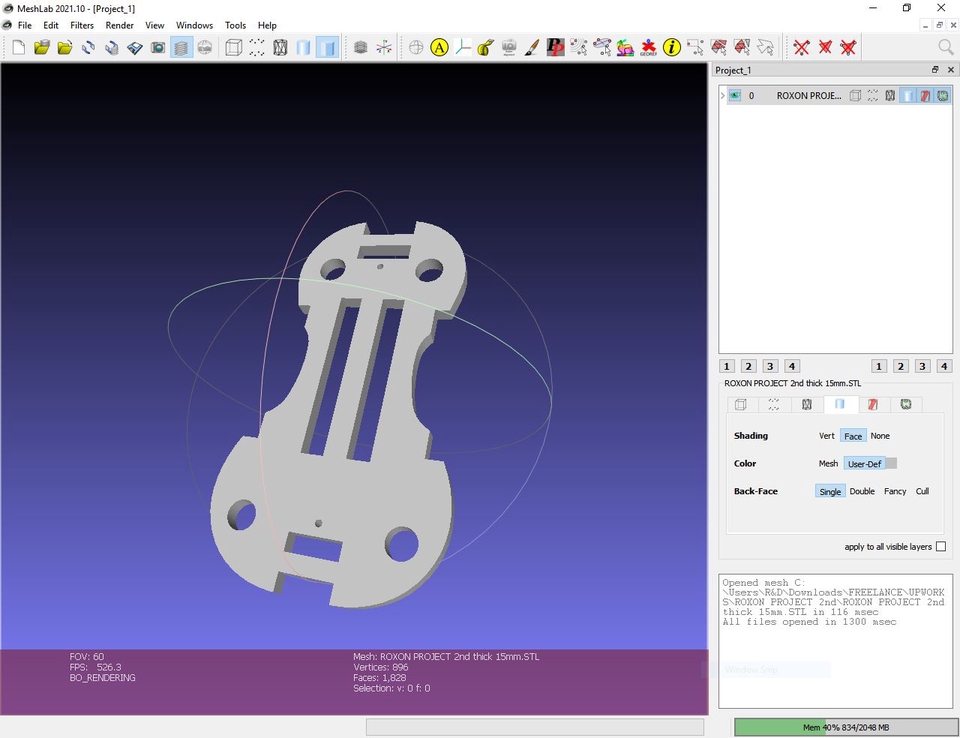Export mesh with the floppy disk icon

tap(135, 47)
